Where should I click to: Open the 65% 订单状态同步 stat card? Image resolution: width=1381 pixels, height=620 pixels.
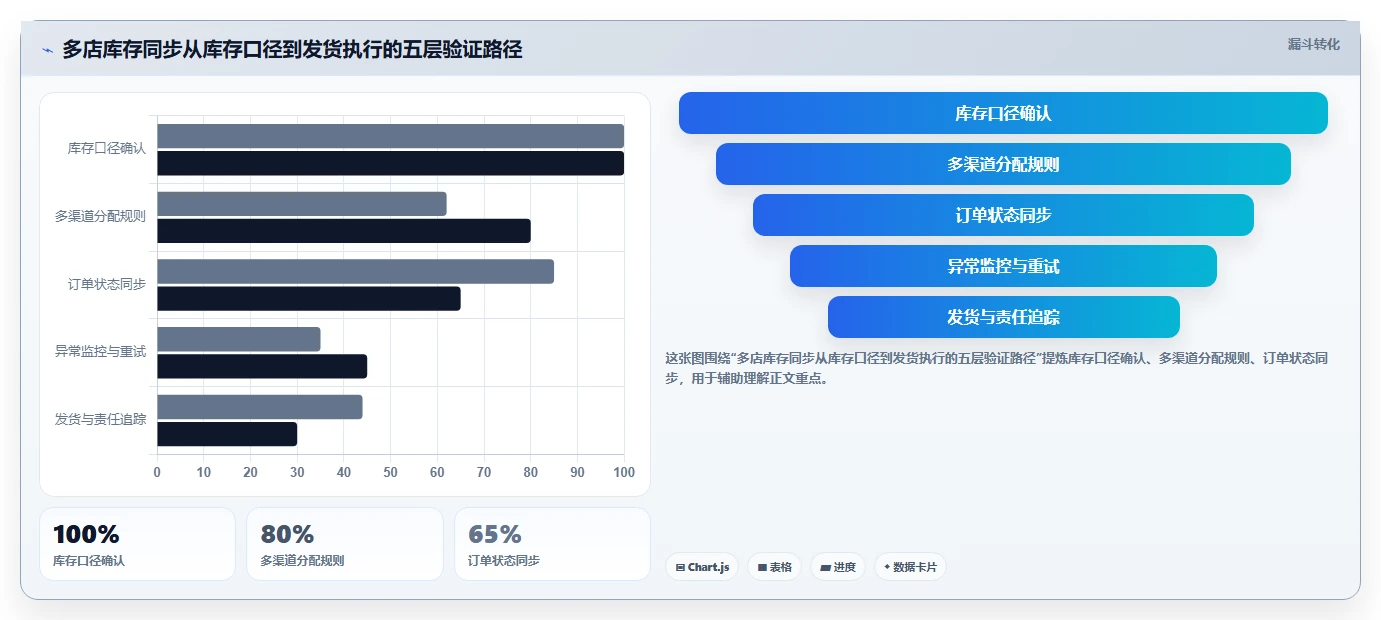tap(552, 544)
